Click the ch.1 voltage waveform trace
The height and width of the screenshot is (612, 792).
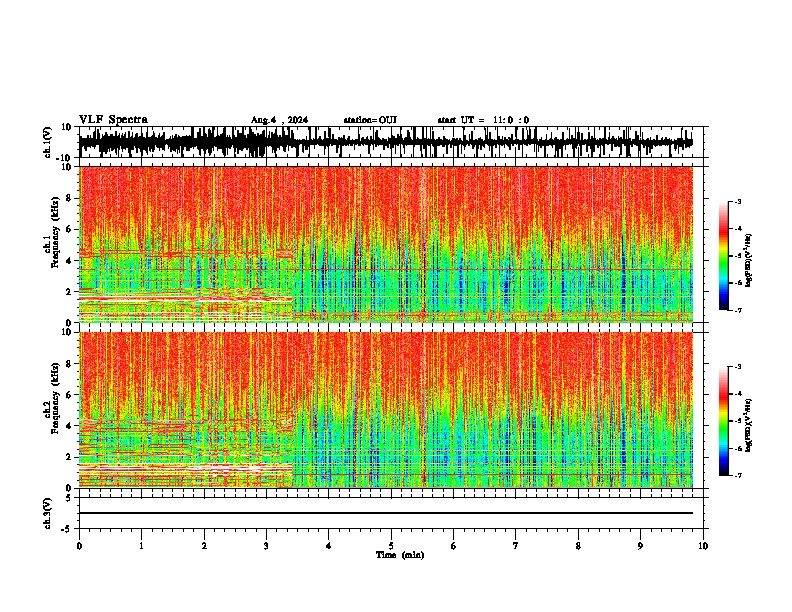(x=385, y=142)
